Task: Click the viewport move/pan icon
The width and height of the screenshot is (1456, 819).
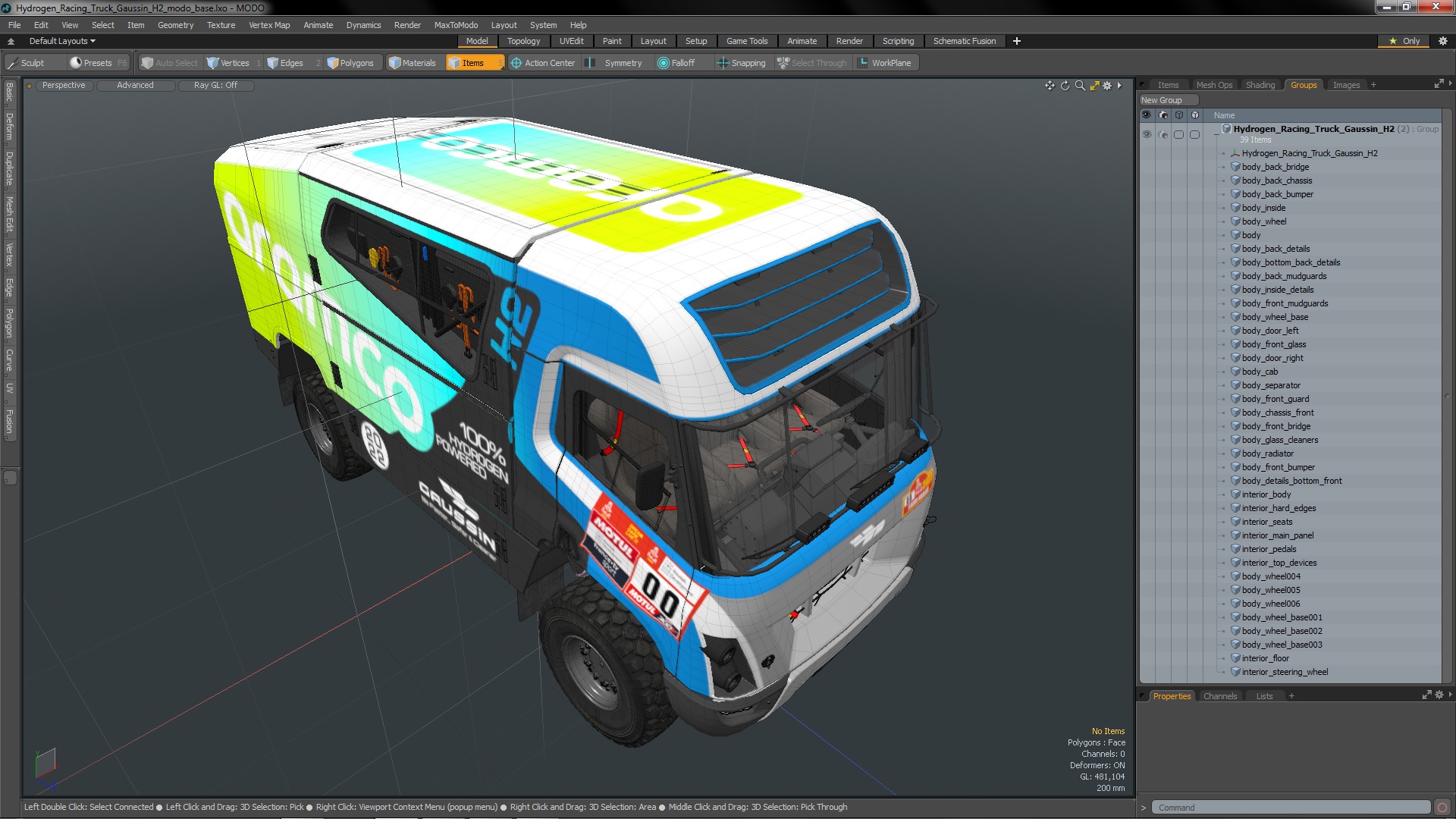Action: click(1050, 86)
